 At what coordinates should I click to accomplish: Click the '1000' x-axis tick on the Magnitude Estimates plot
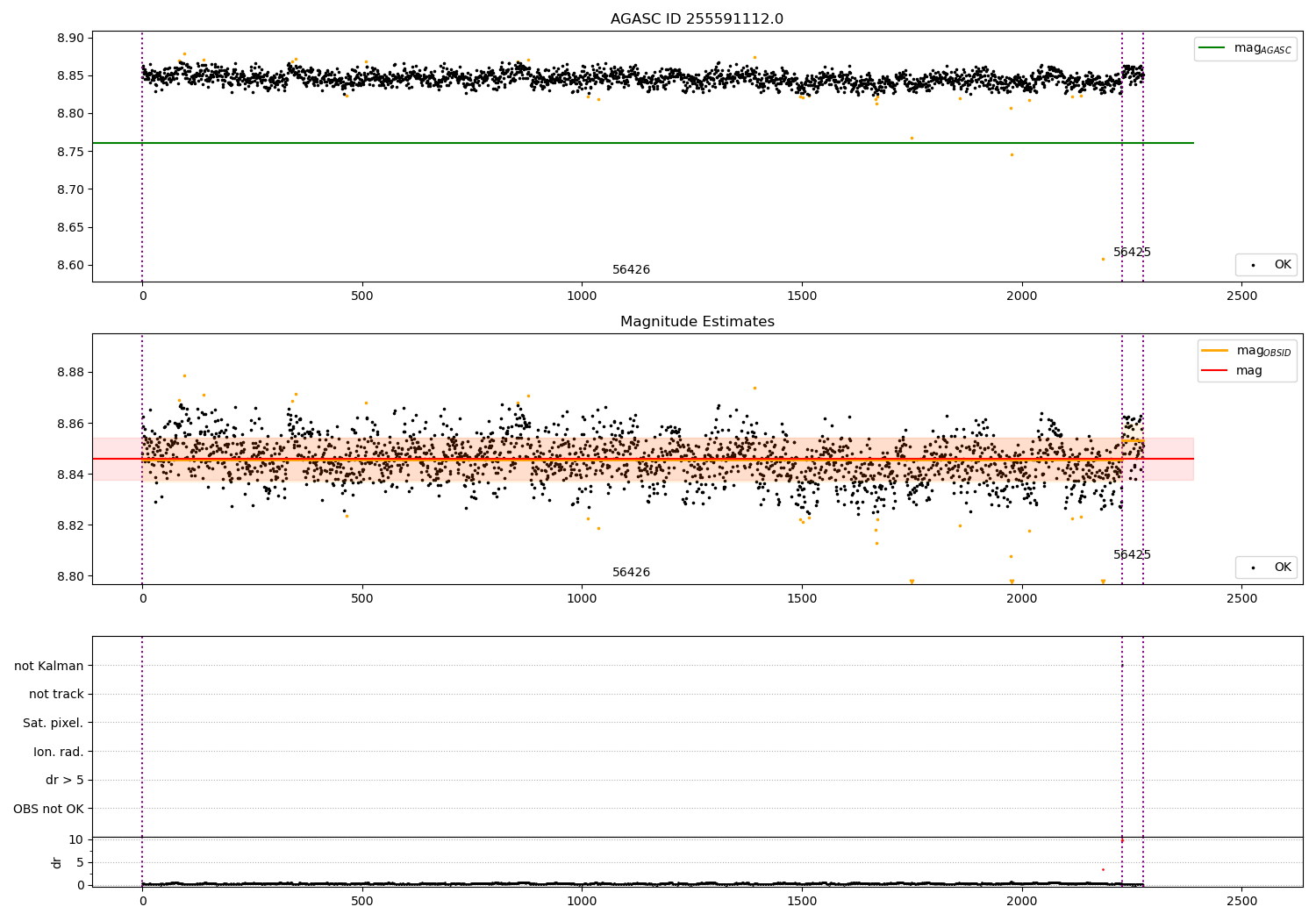point(582,599)
